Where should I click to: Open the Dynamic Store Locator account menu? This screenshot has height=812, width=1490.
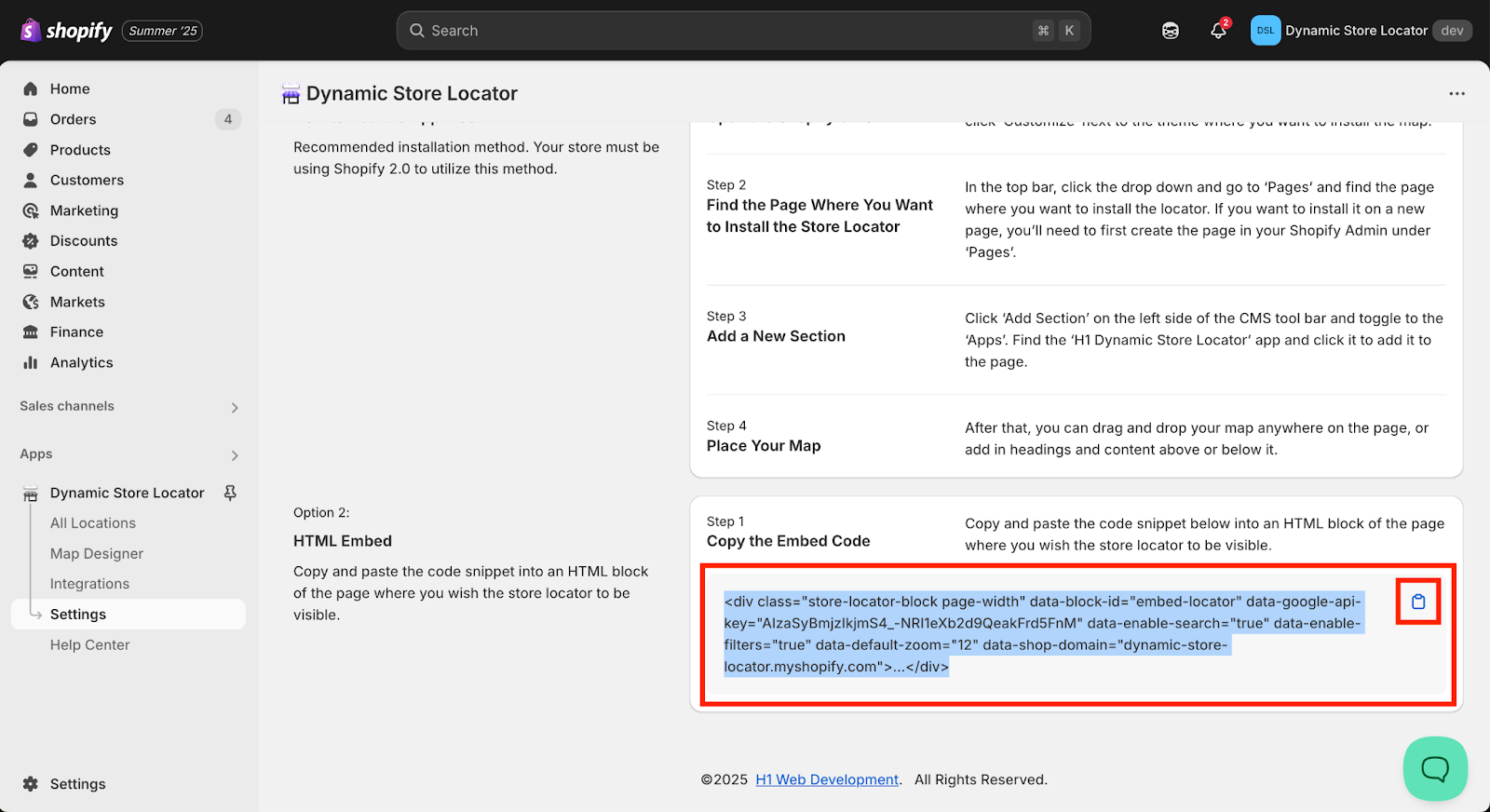(1361, 31)
